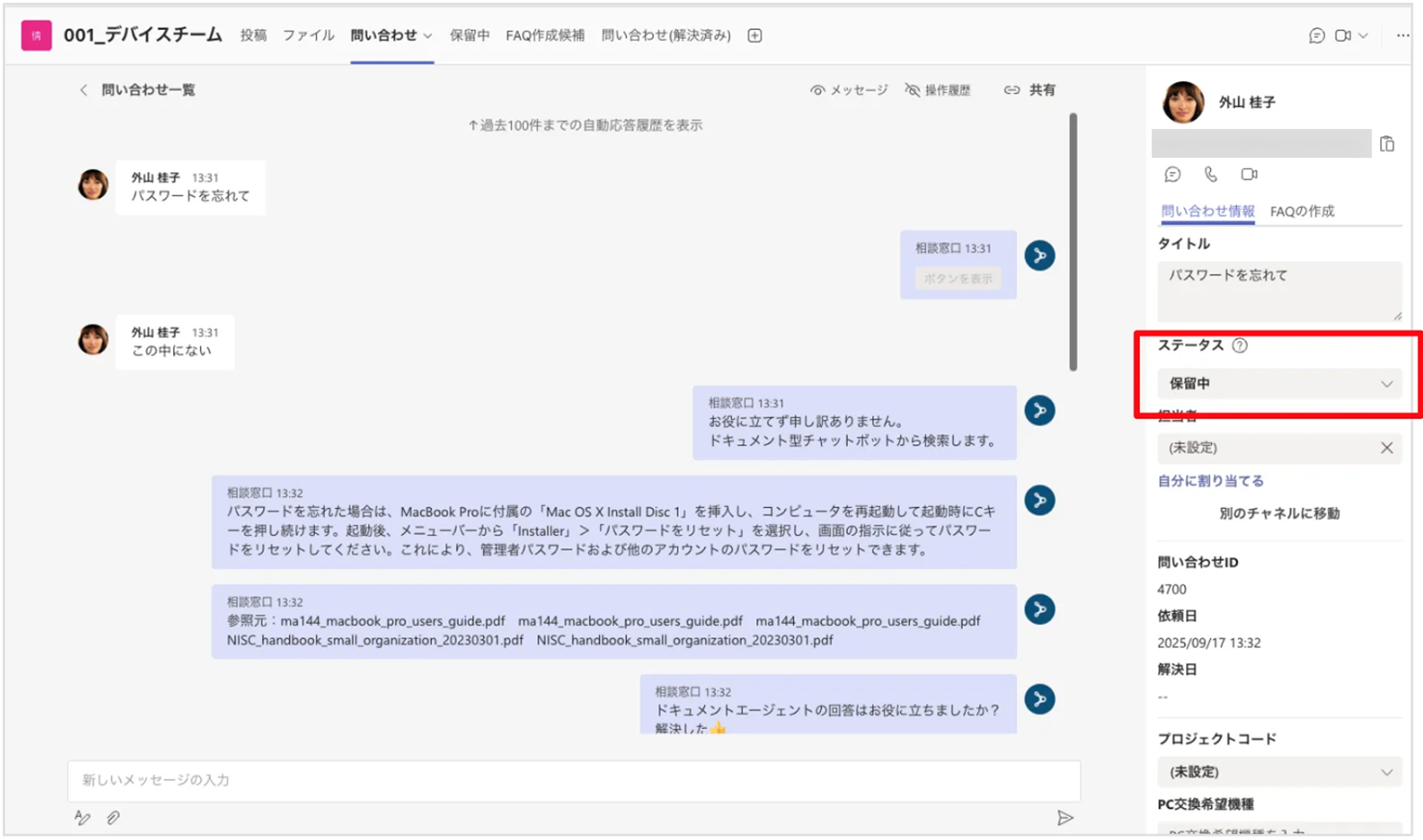Screen dimensions: 1423x840
Task: Show past 100 auto-response history
Action: (x=586, y=125)
